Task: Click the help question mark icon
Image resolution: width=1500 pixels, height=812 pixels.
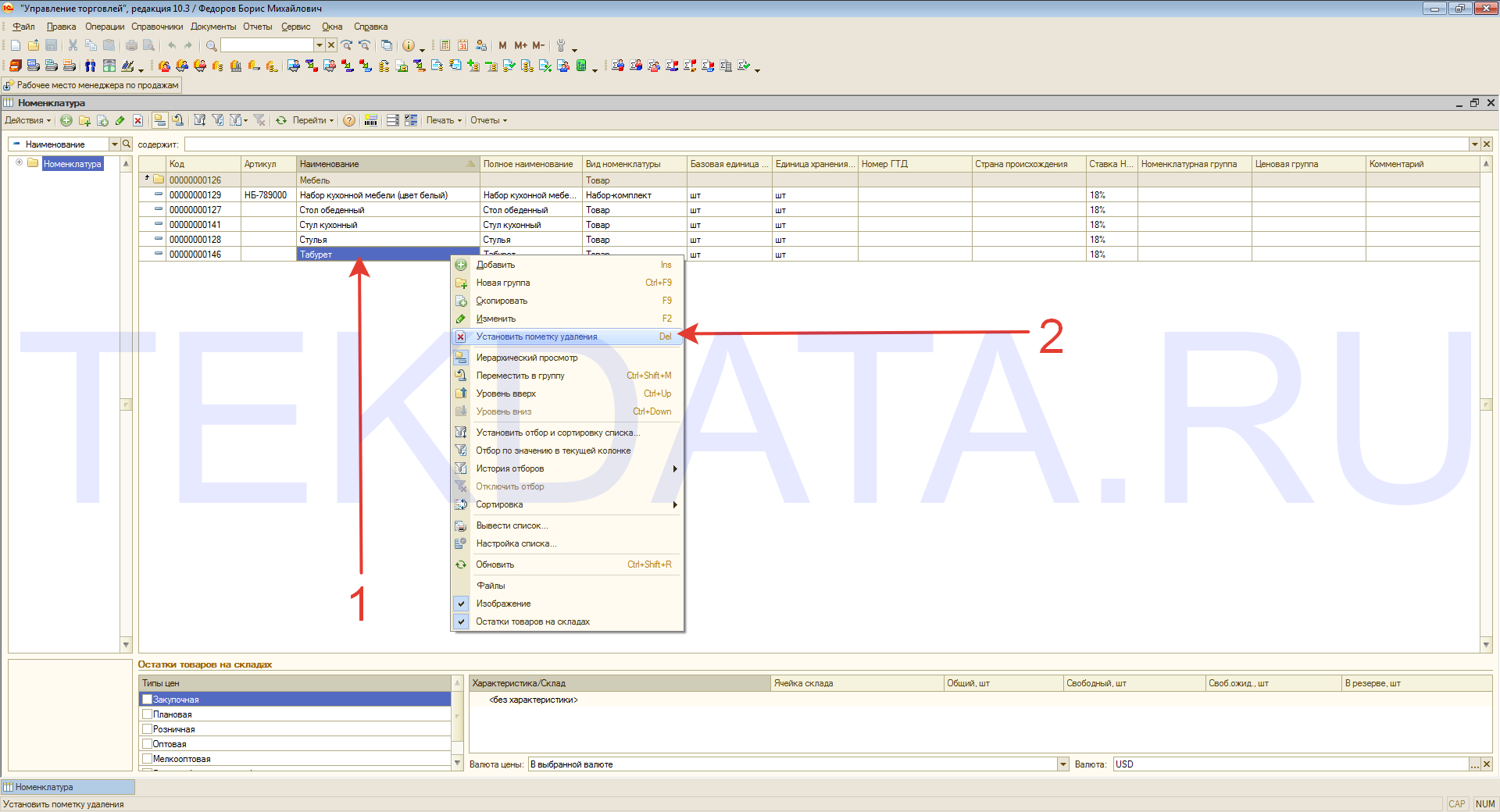Action: (x=349, y=120)
